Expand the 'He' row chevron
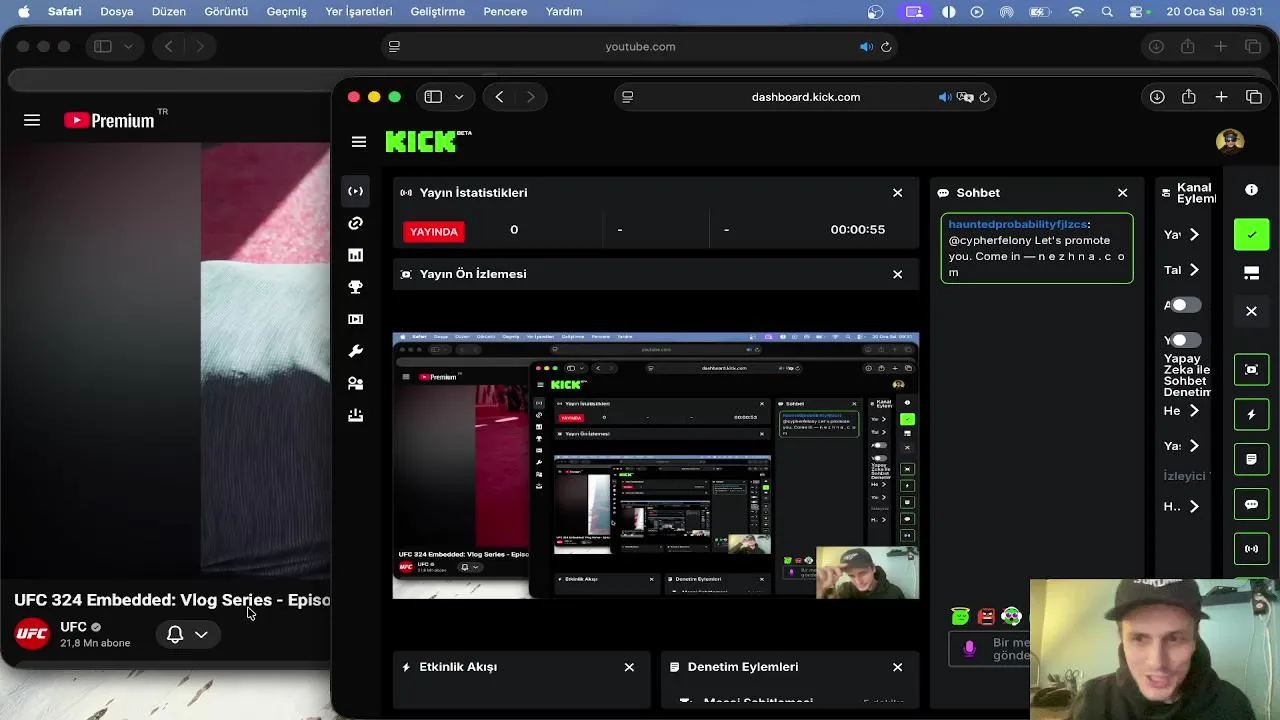 (1194, 411)
